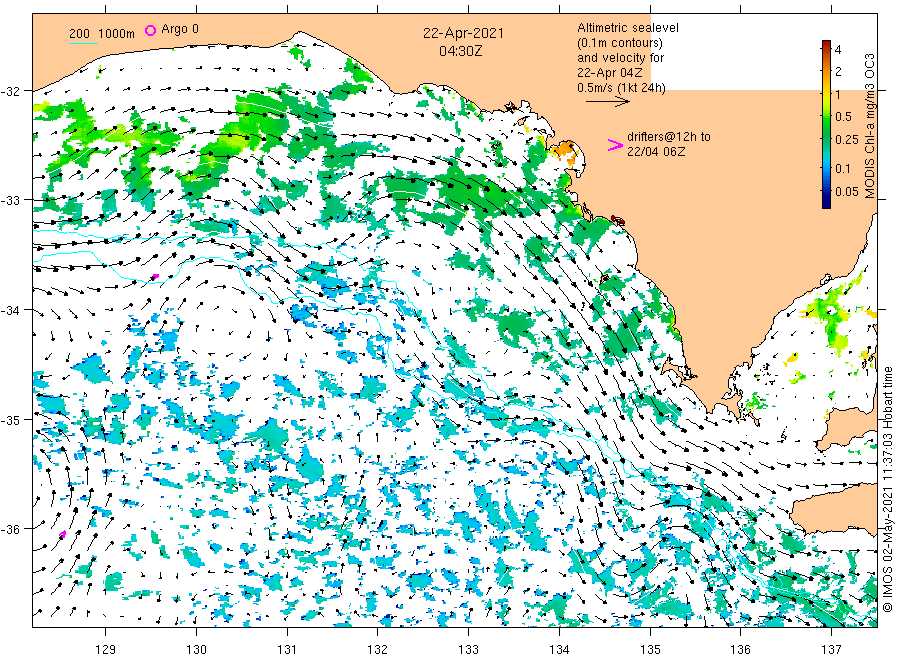Click the 'Argo 0' legend label
Viewport: 900px width, 660px height.
click(x=180, y=29)
